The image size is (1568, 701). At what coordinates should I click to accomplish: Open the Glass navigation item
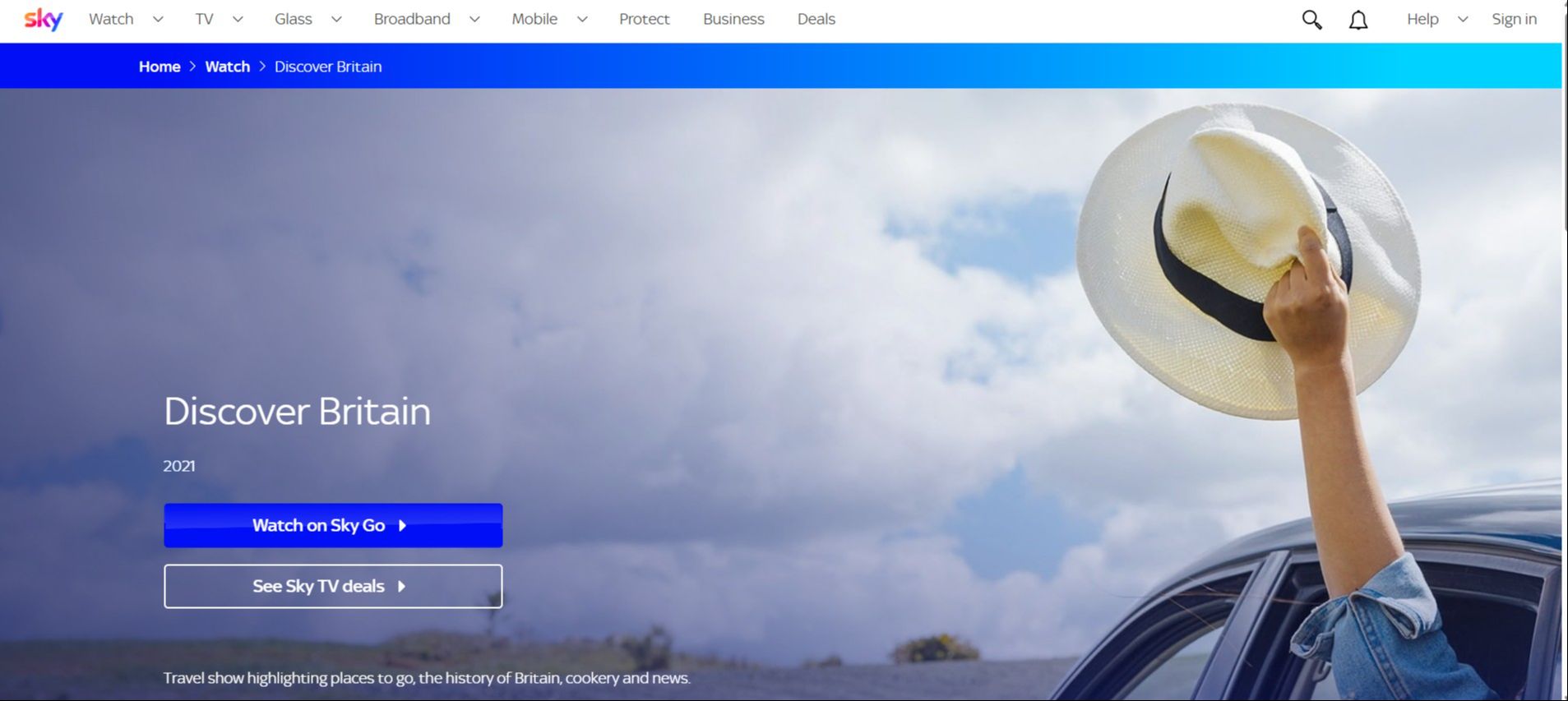294,19
